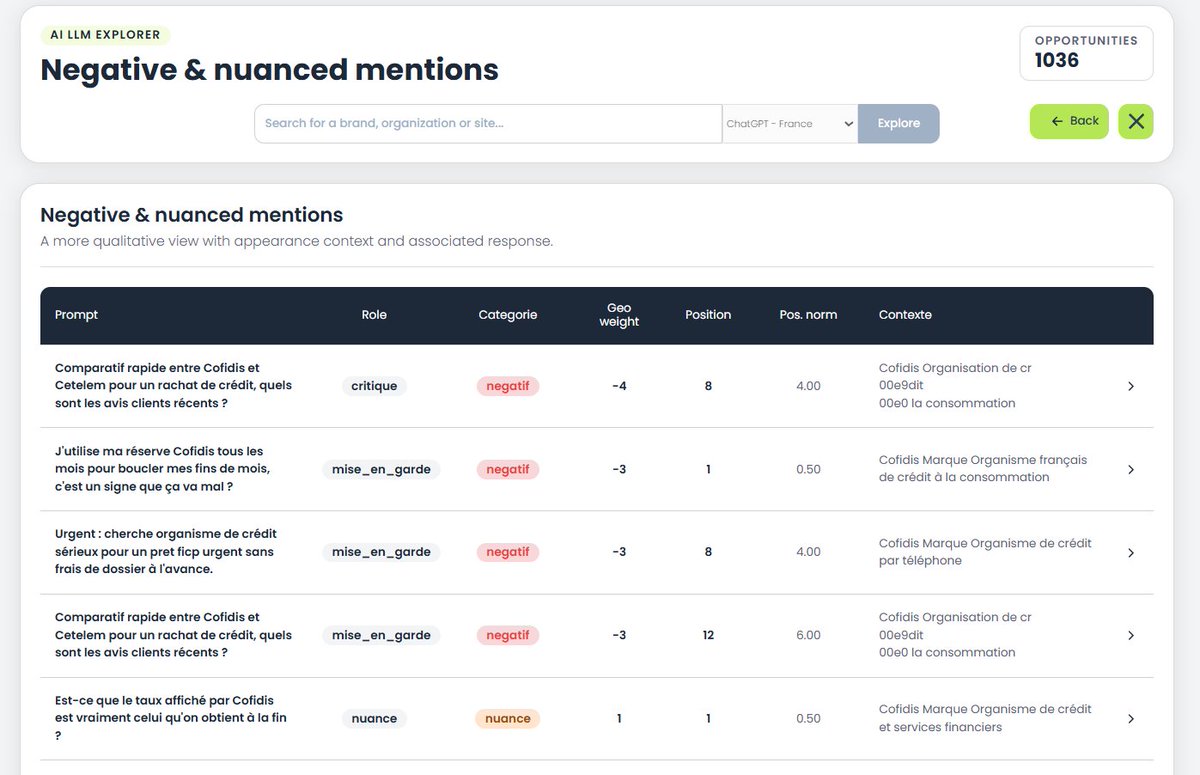Image resolution: width=1200 pixels, height=775 pixels.
Task: Click prompt 'J'utilise ma réserve Cofidis tous les mois'
Action: pyautogui.click(x=163, y=469)
